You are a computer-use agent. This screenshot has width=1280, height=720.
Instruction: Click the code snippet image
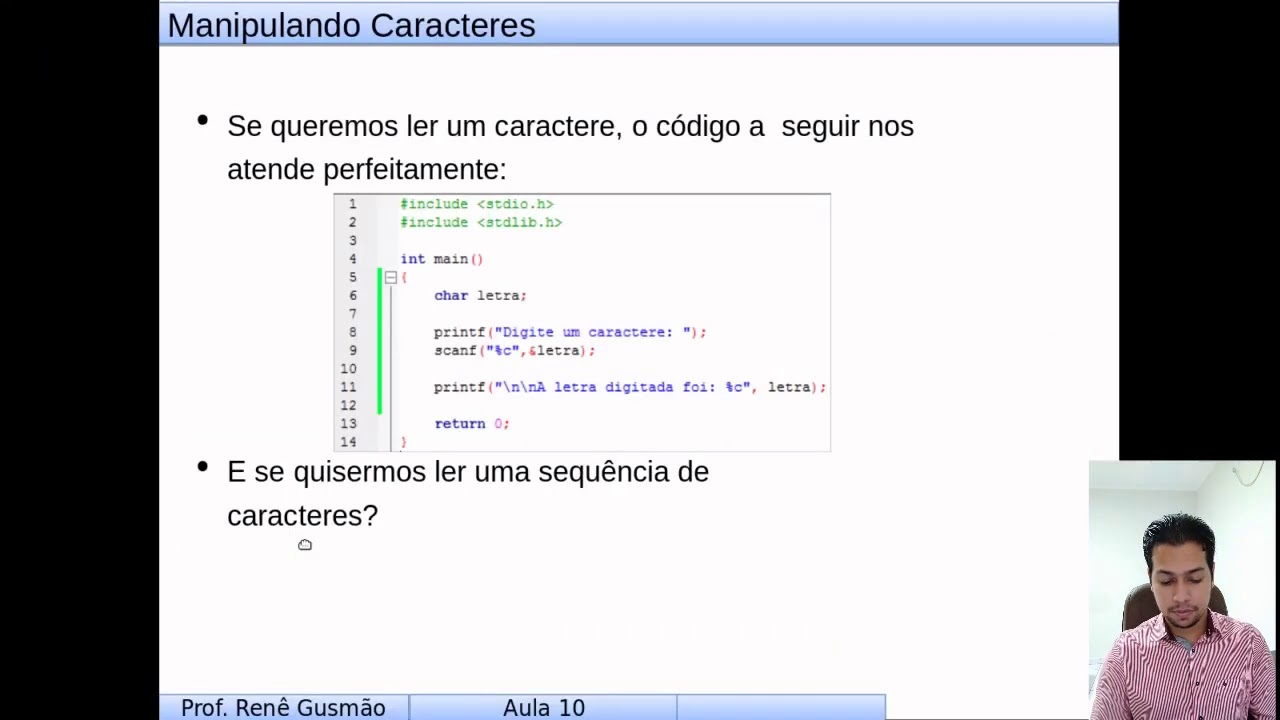click(x=582, y=322)
